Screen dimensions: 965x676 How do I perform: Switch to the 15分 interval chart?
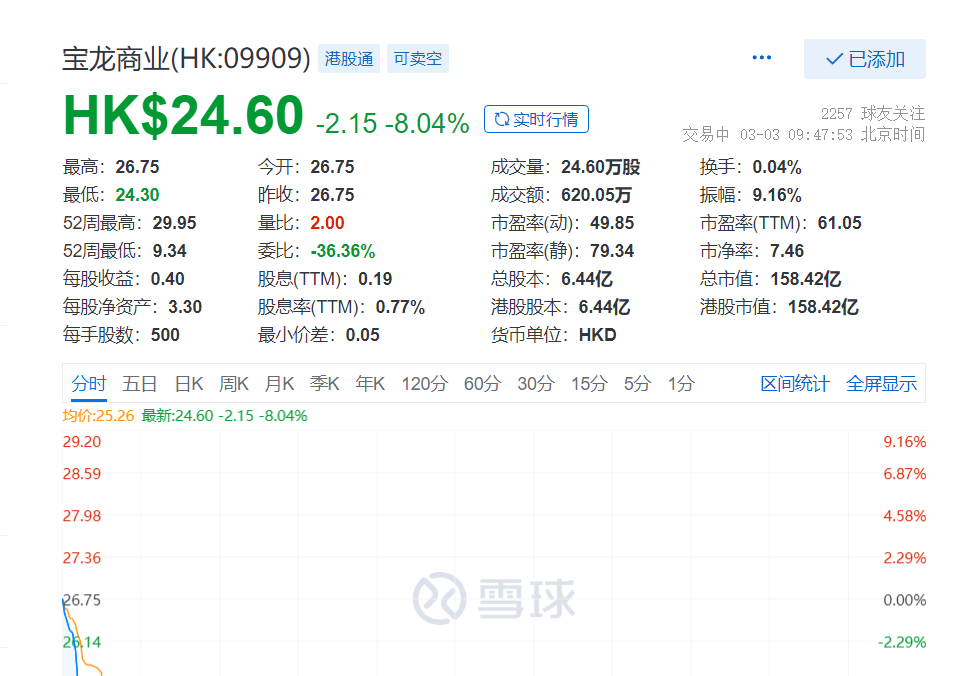tap(589, 384)
